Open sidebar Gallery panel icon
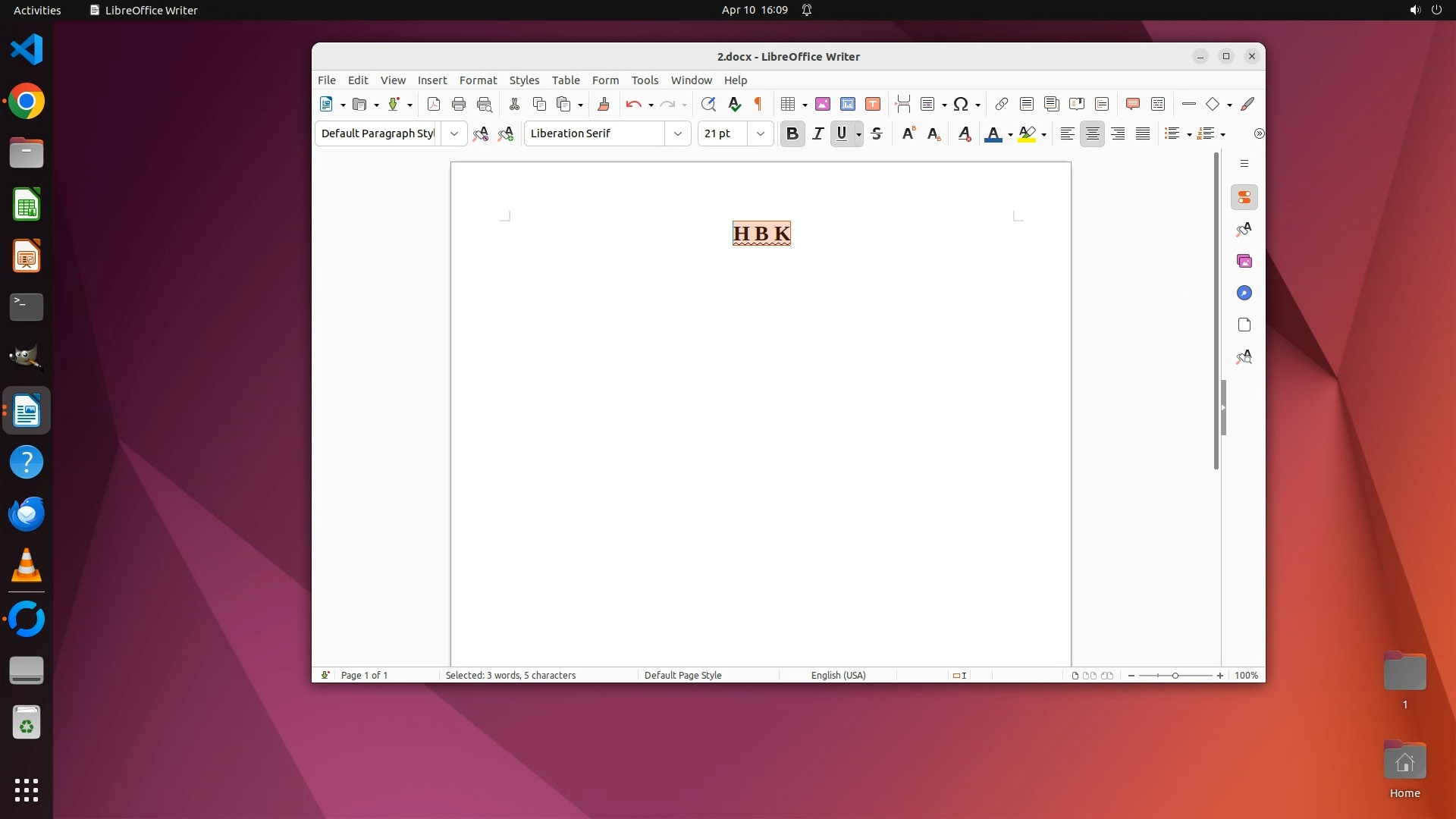This screenshot has height=819, width=1456. 1244,262
